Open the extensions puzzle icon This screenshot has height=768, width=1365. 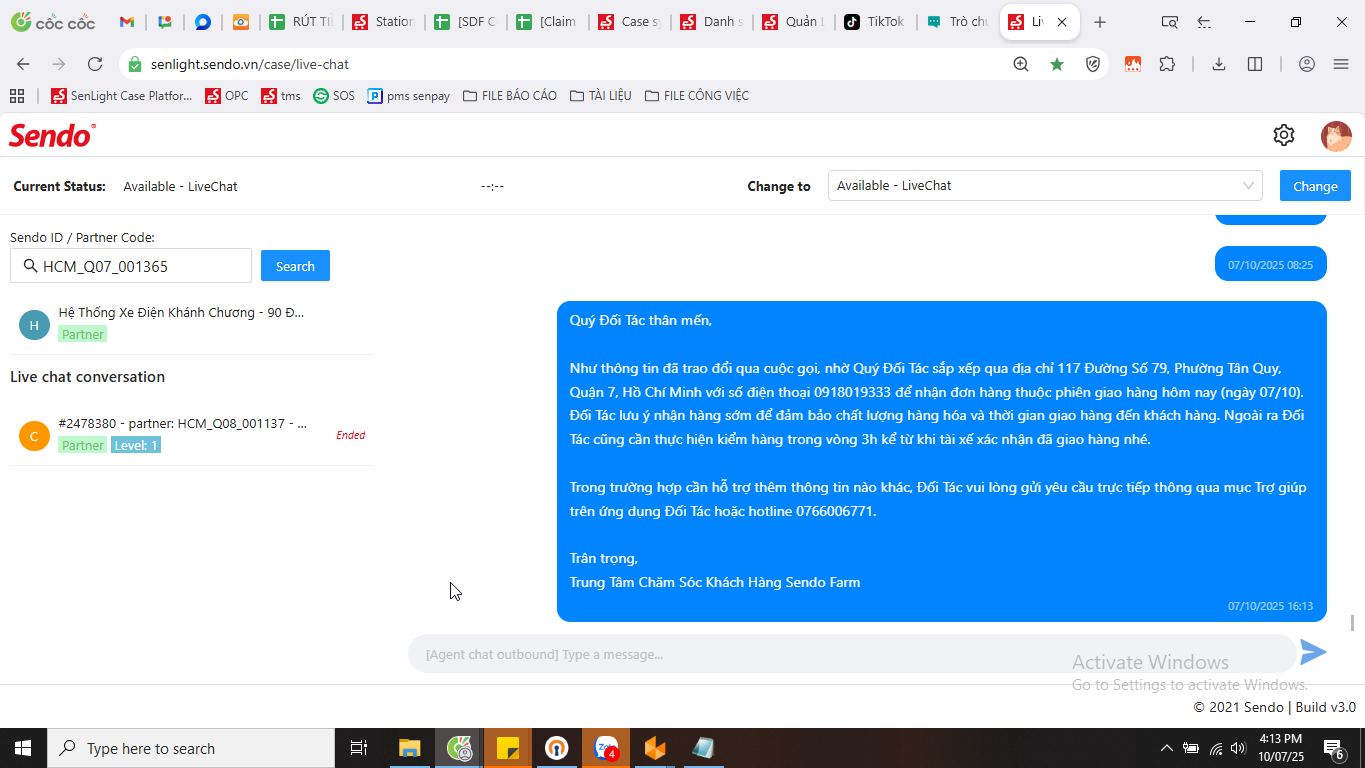(1167, 64)
